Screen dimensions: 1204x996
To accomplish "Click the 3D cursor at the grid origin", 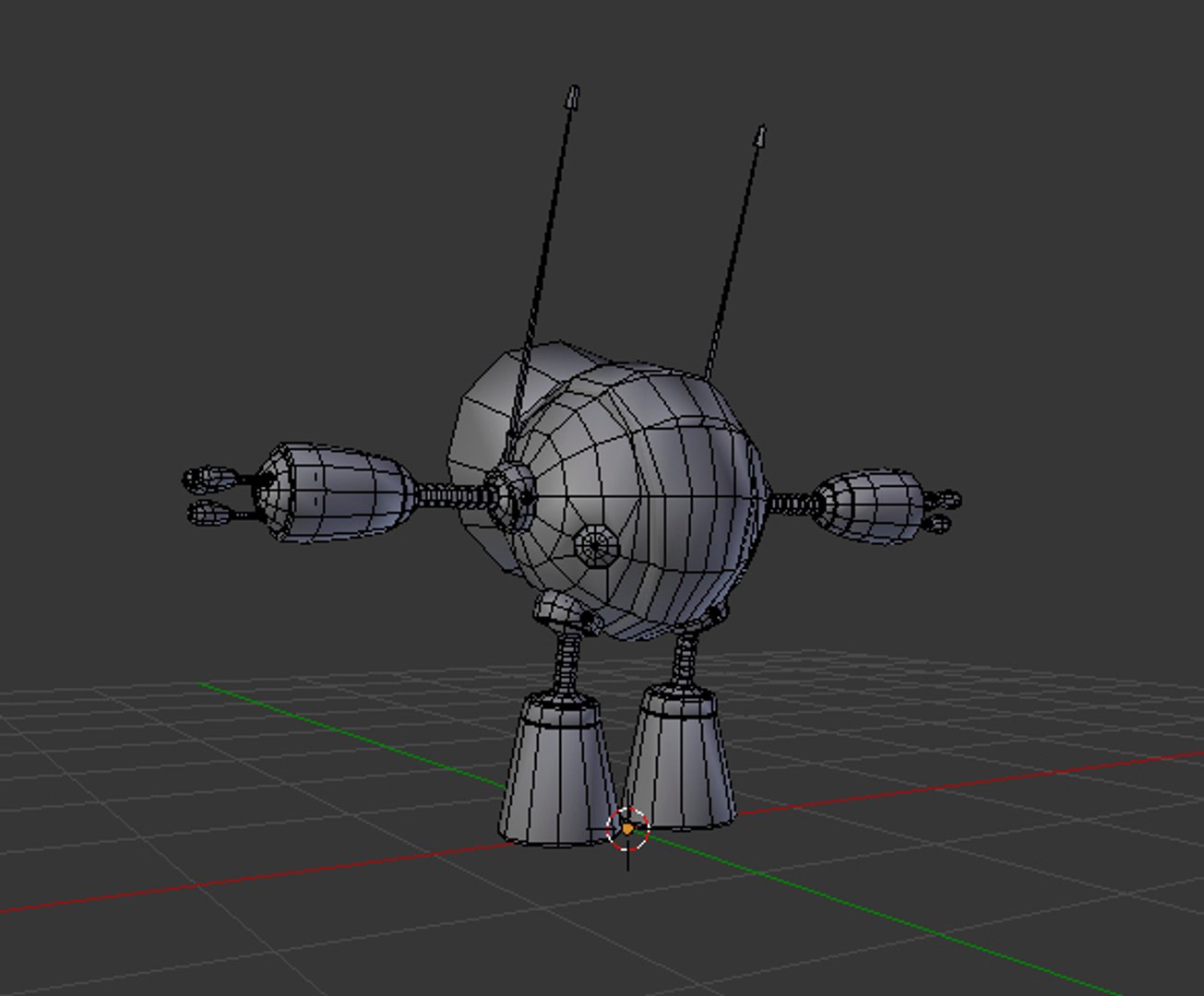I will point(628,828).
